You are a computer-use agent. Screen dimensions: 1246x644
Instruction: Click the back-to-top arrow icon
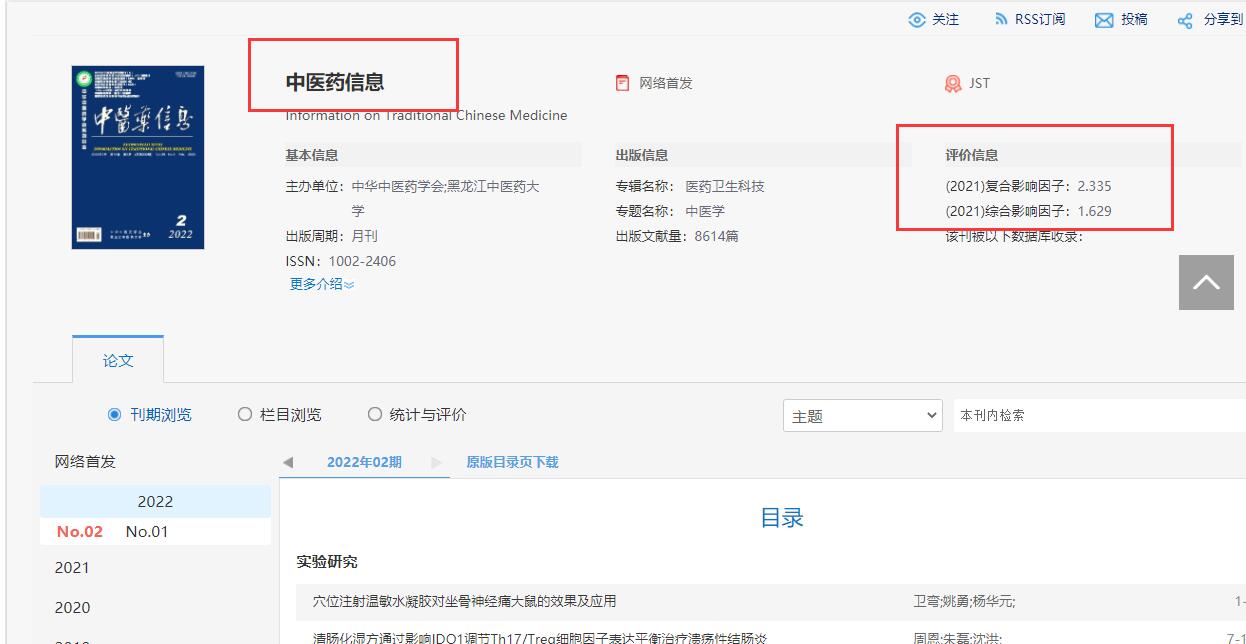(1206, 283)
